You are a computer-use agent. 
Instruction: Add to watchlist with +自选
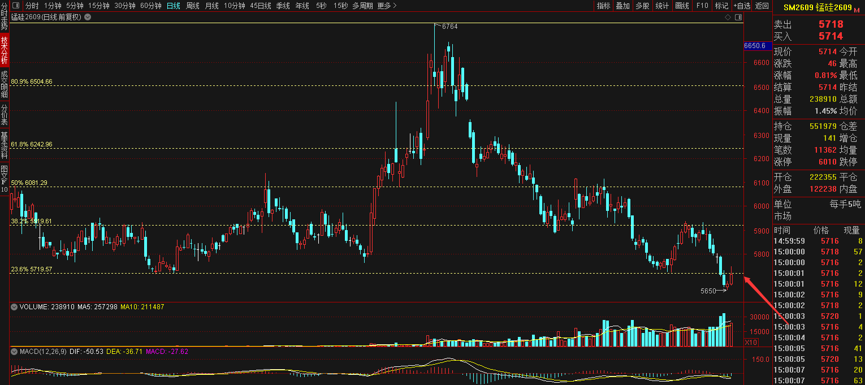point(742,6)
